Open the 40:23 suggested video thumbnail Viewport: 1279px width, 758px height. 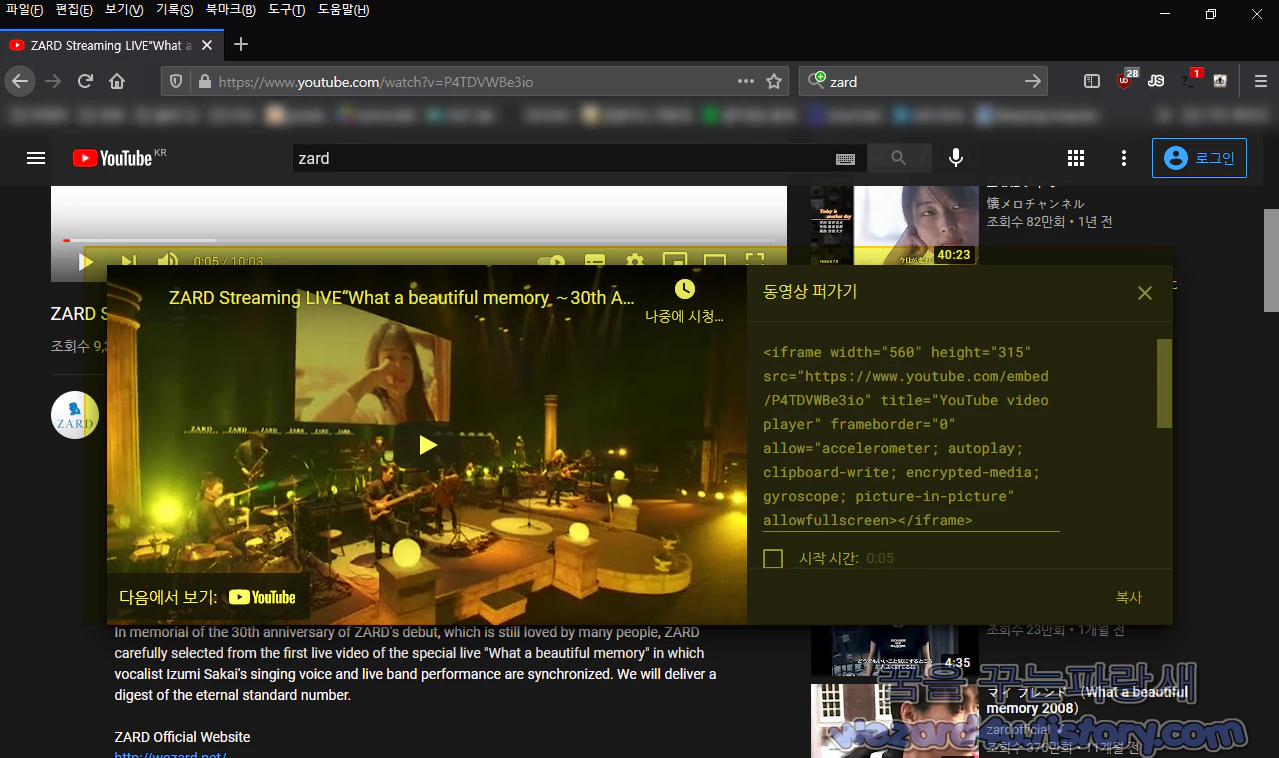895,225
